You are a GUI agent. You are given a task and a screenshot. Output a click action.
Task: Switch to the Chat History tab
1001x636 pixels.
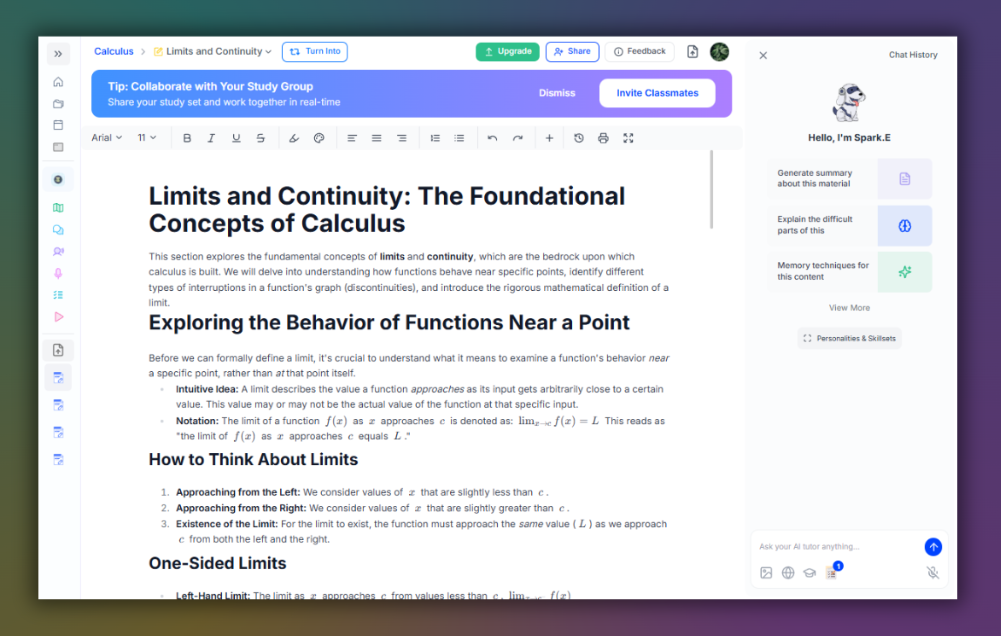point(912,55)
